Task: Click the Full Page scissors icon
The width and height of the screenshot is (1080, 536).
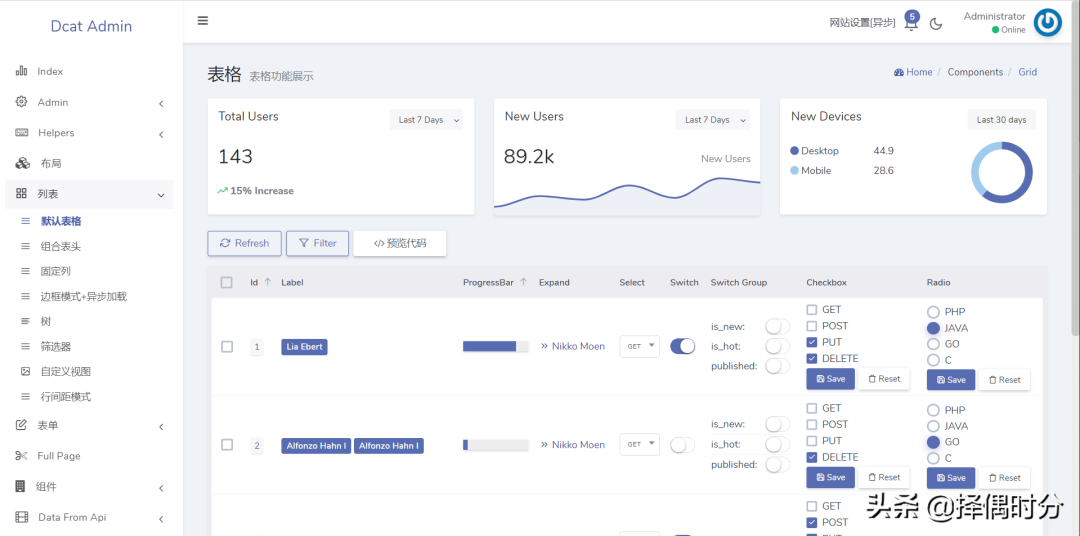Action: click(x=21, y=456)
